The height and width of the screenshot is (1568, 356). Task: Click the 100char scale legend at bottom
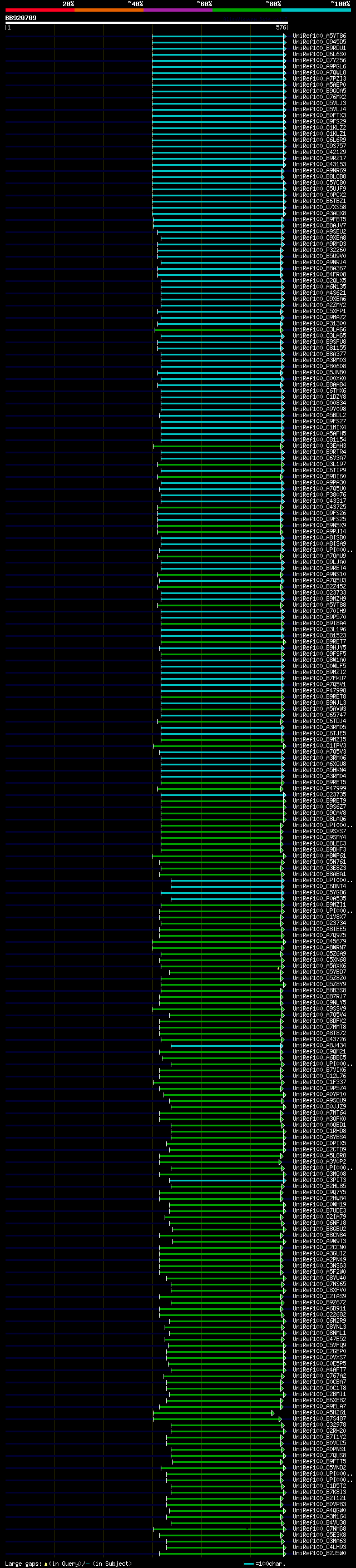(x=264, y=1563)
